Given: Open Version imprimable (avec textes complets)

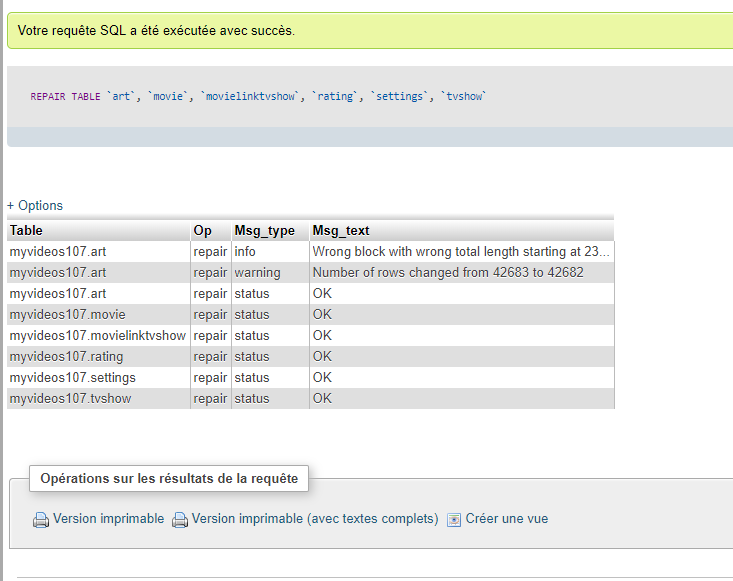Looking at the screenshot, I should 315,519.
